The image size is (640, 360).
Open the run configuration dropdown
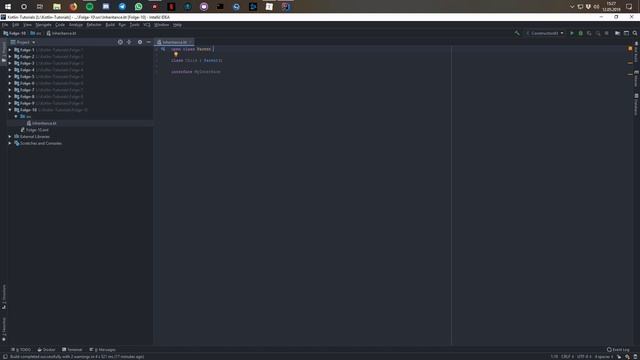545,33
